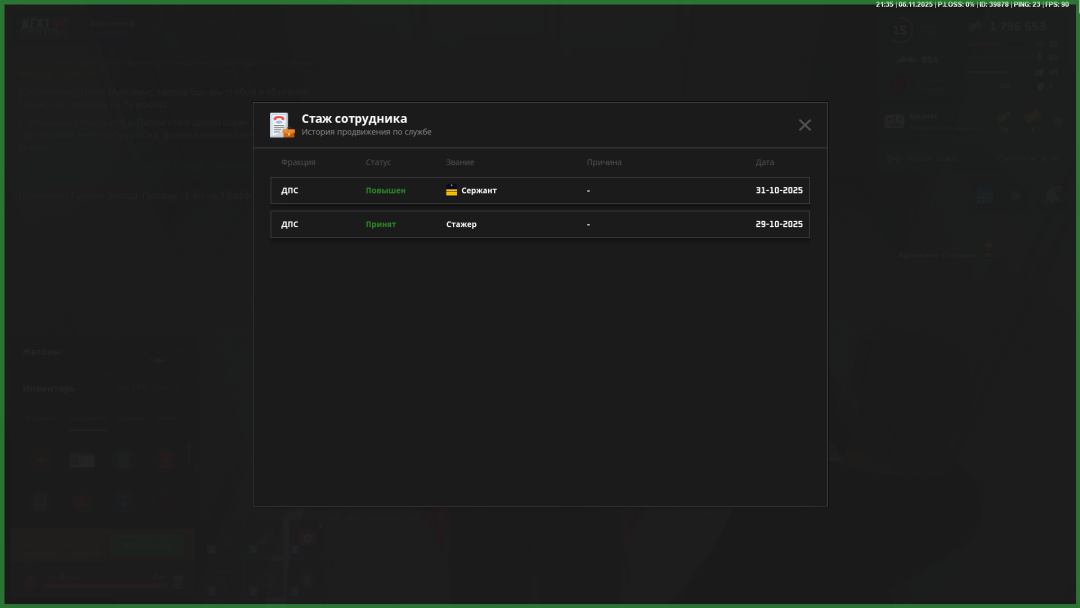Click the Фракция column header
1080x608 pixels.
click(298, 163)
